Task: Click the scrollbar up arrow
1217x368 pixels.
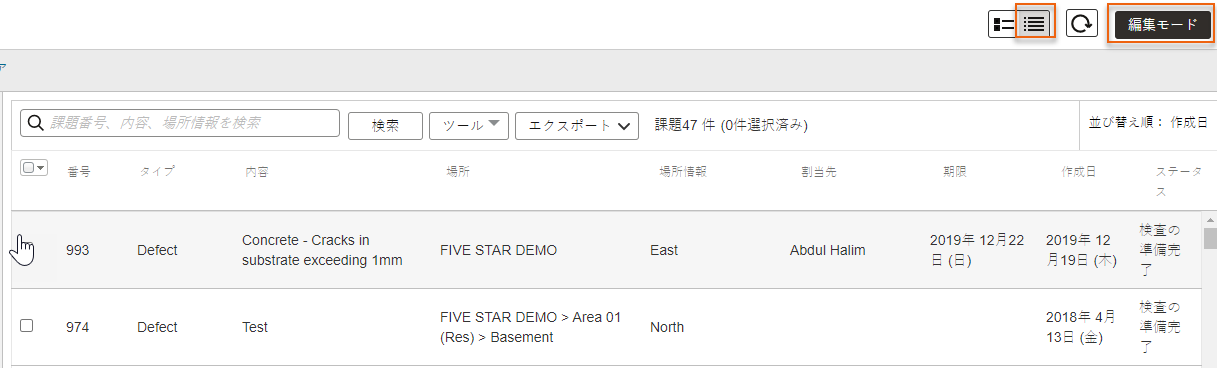Action: point(1210,220)
